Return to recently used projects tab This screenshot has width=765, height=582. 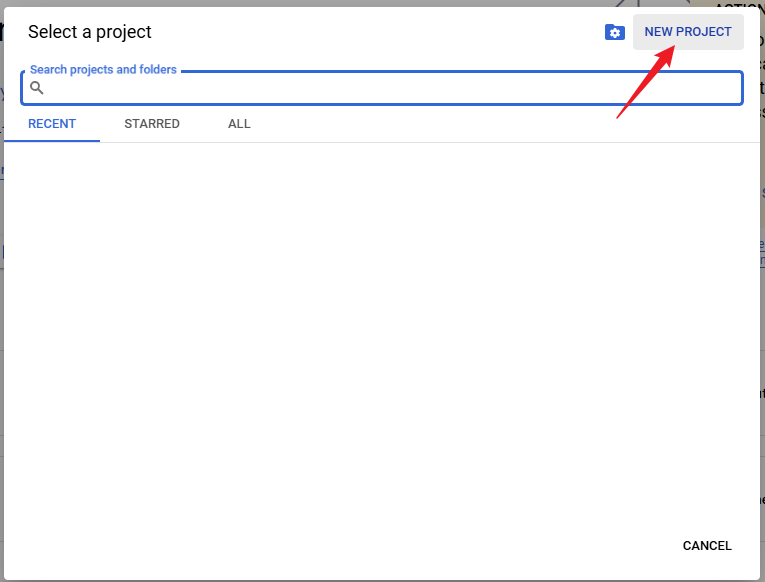point(52,124)
